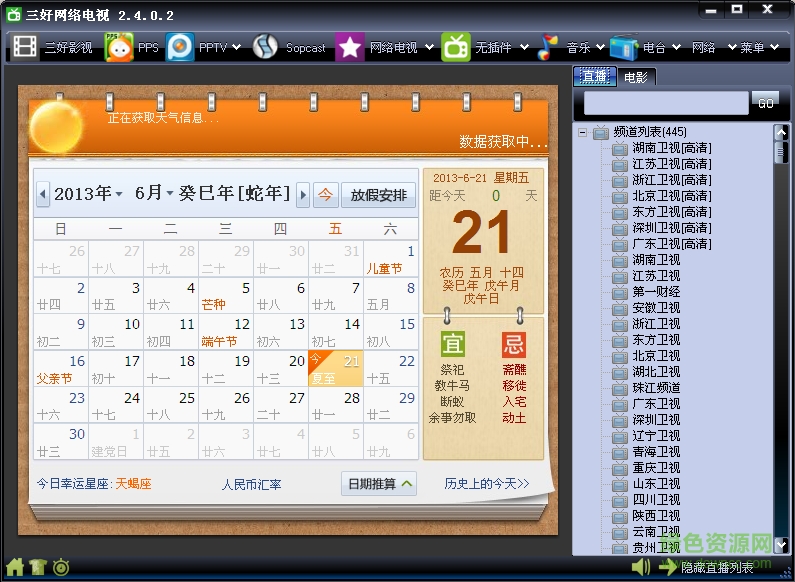795x582 pixels.
Task: Switch to the 直播 tab
Action: (x=595, y=77)
